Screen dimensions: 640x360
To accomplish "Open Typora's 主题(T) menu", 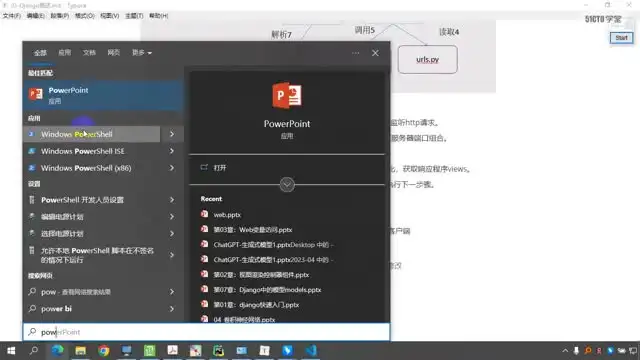I will (134, 16).
